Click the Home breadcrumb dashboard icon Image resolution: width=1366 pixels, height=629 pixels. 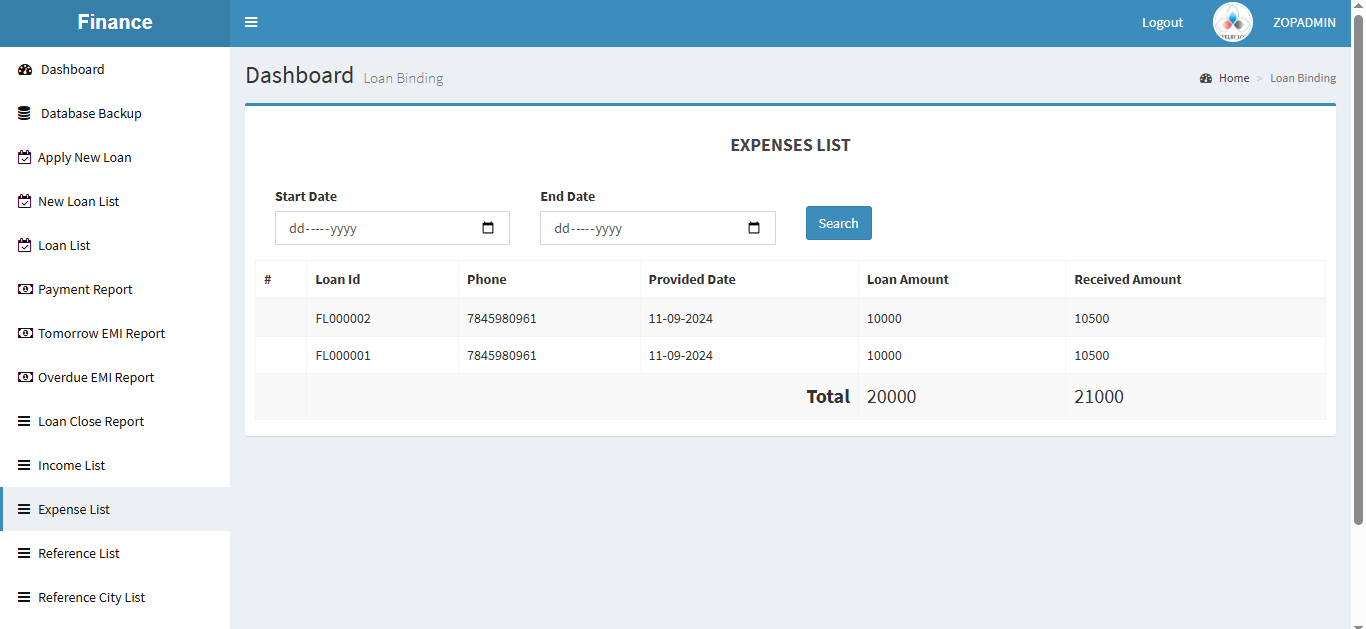coord(1206,78)
